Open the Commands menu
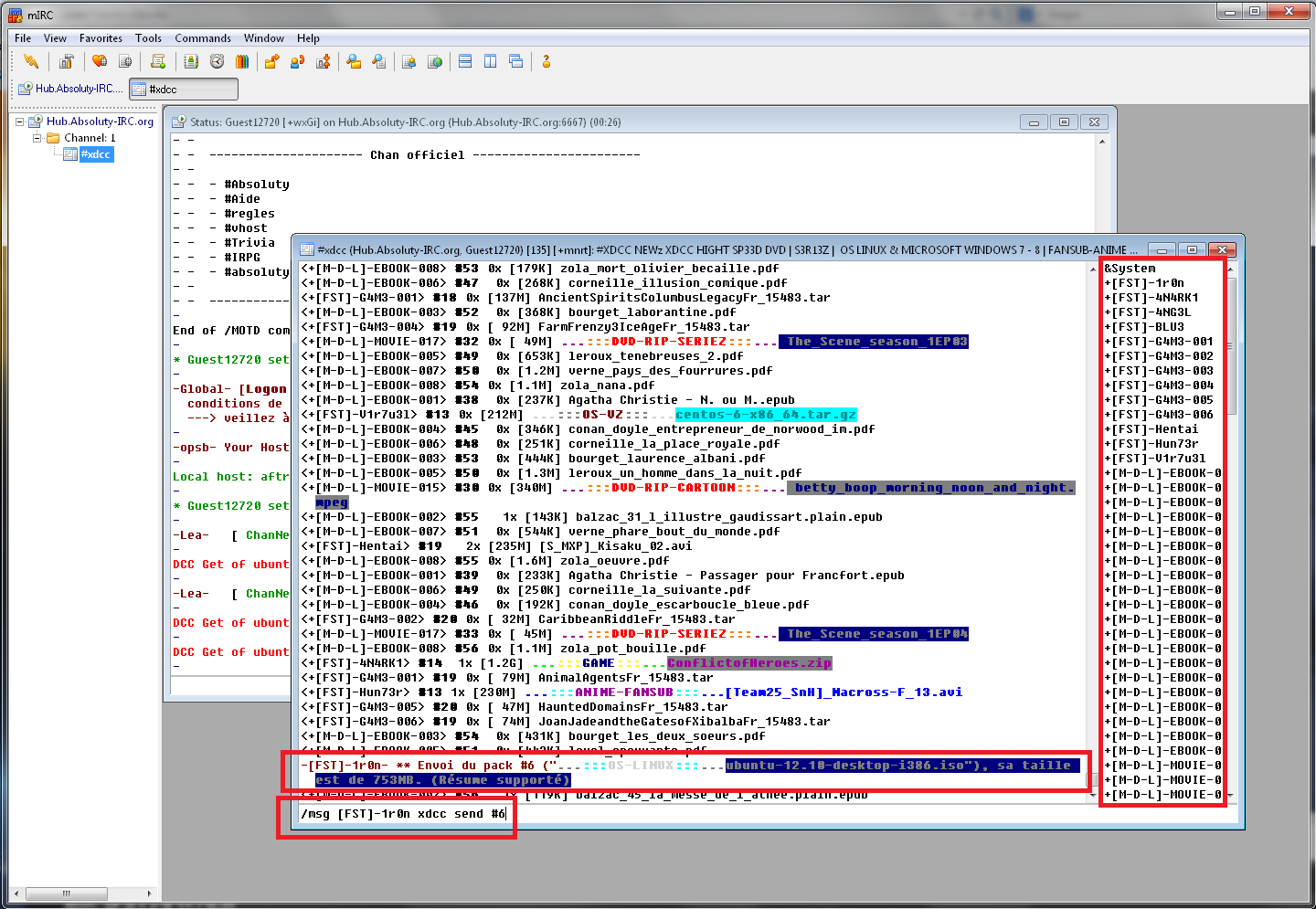Viewport: 1316px width, 909px height. click(203, 38)
